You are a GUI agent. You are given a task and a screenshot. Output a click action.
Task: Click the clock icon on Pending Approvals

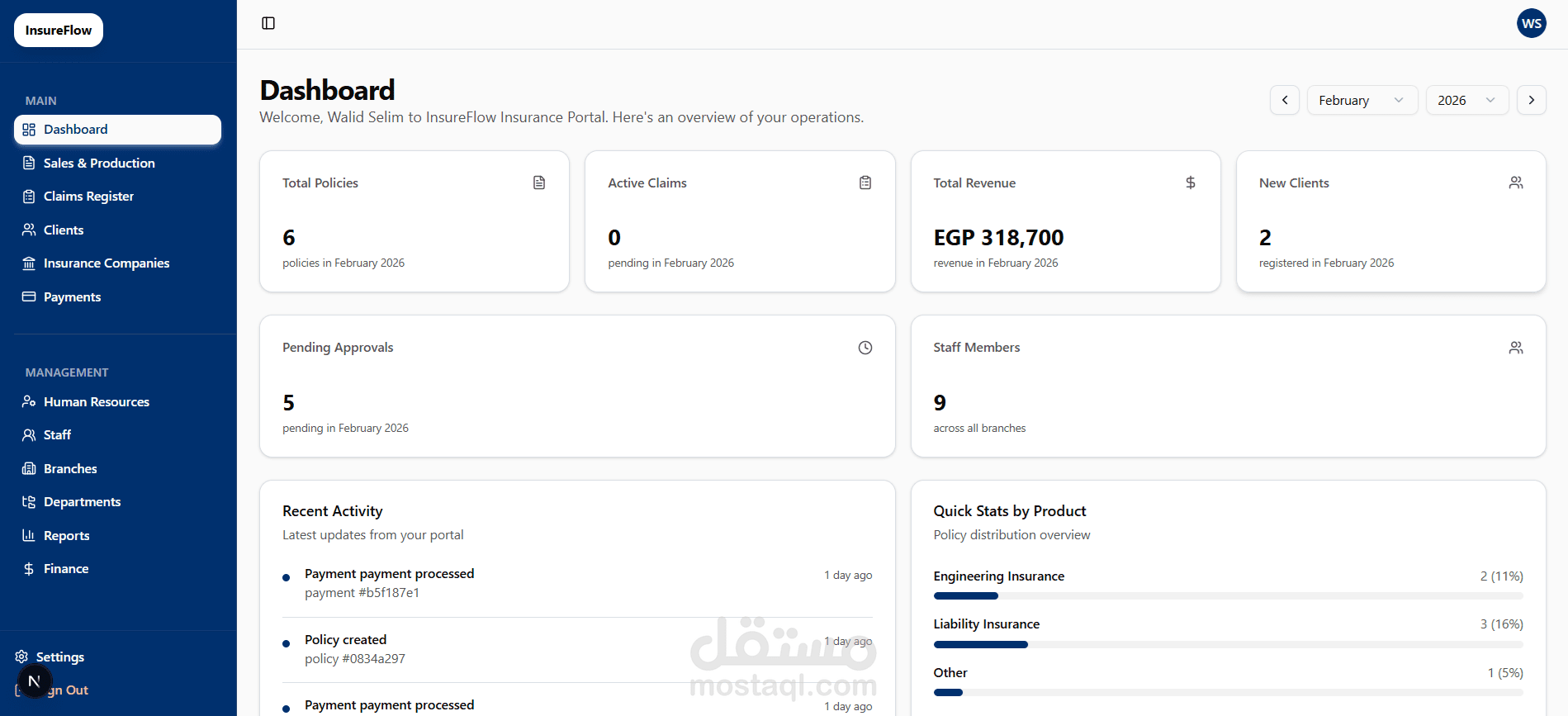click(865, 348)
